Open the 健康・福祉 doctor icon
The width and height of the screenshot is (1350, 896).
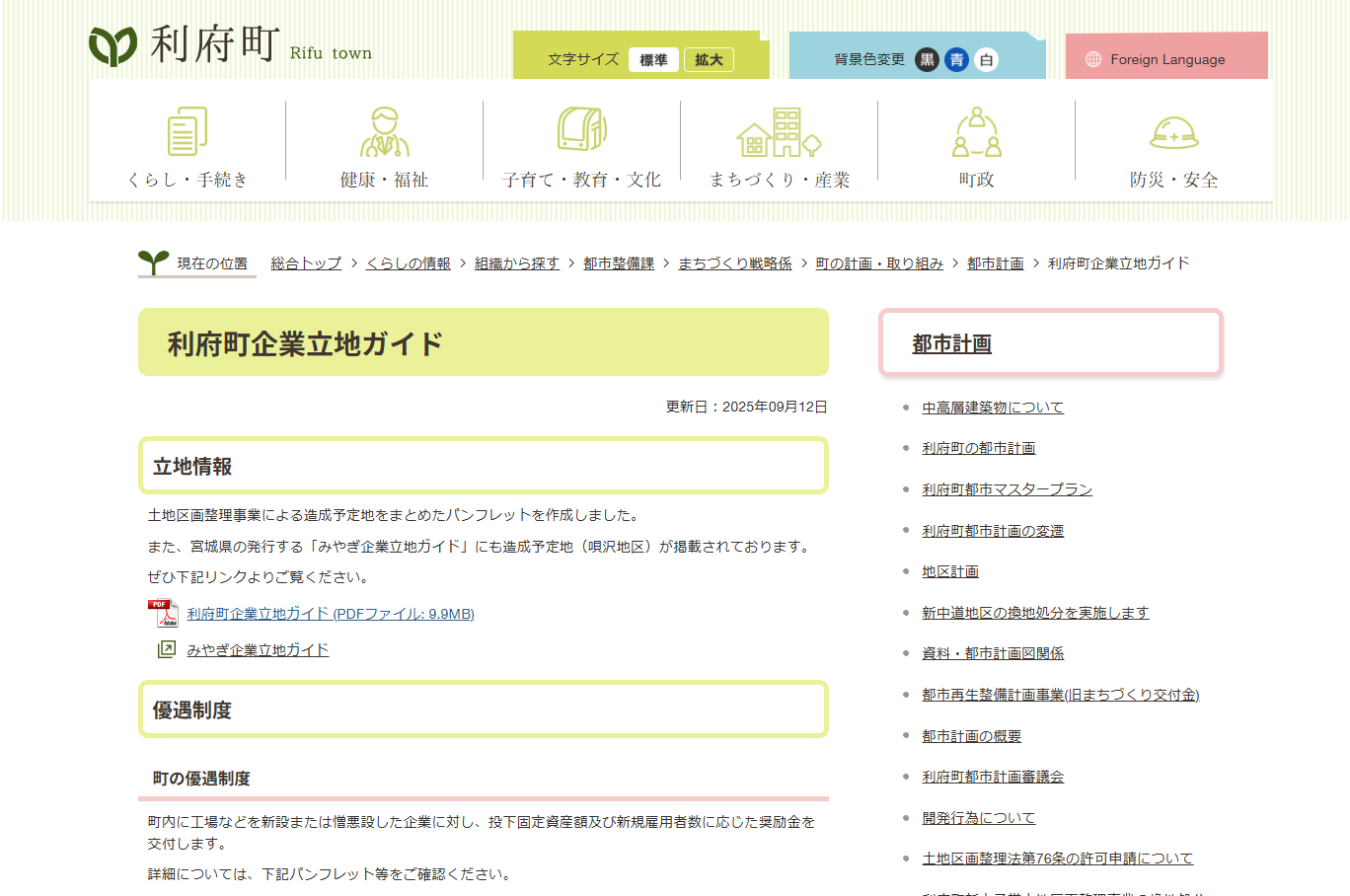(x=385, y=132)
